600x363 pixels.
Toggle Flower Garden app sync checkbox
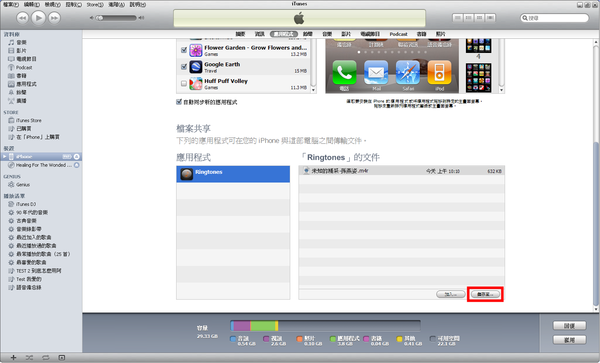coord(184,50)
